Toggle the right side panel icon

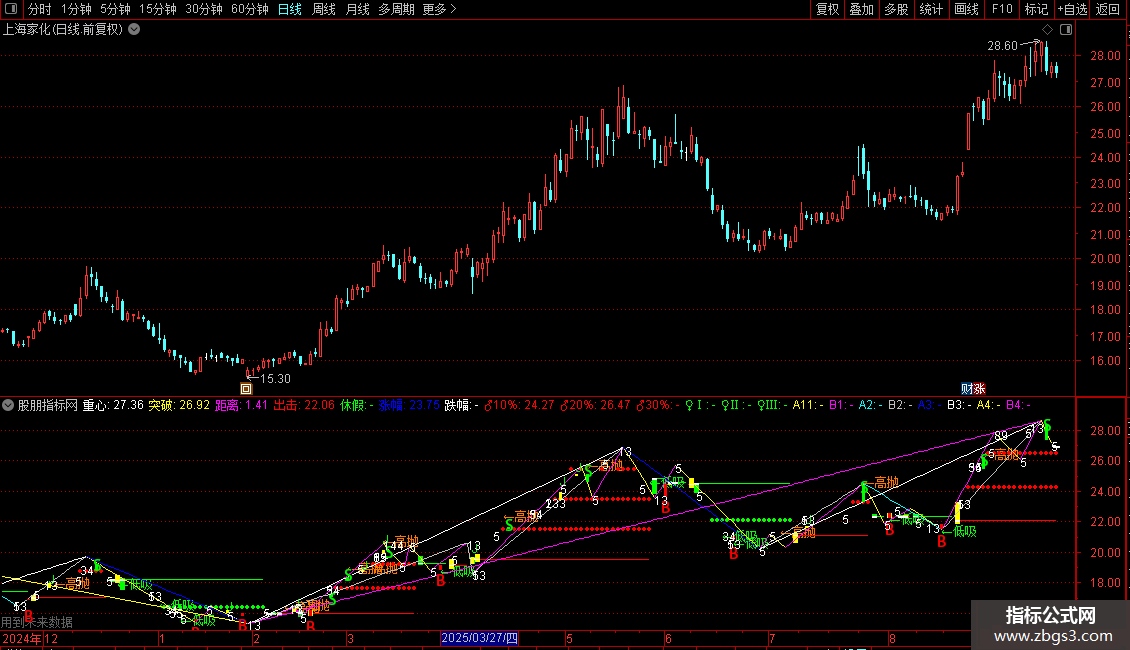[x=1066, y=30]
